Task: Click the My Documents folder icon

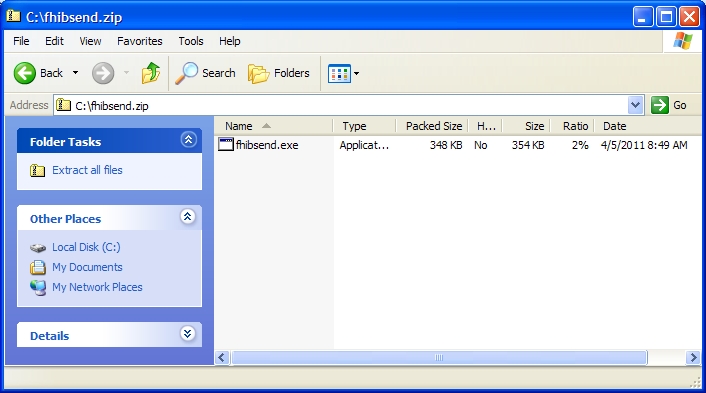Action: pyautogui.click(x=38, y=267)
